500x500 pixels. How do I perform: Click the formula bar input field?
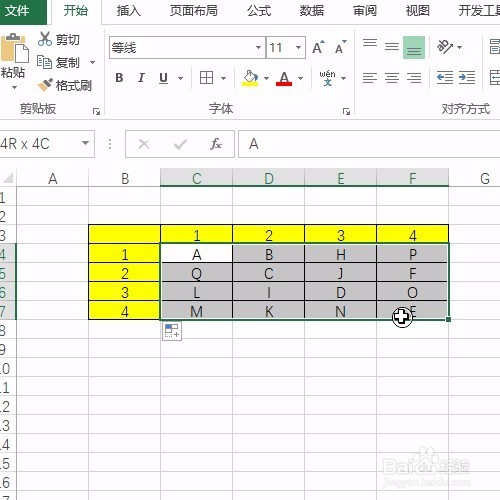coord(369,144)
